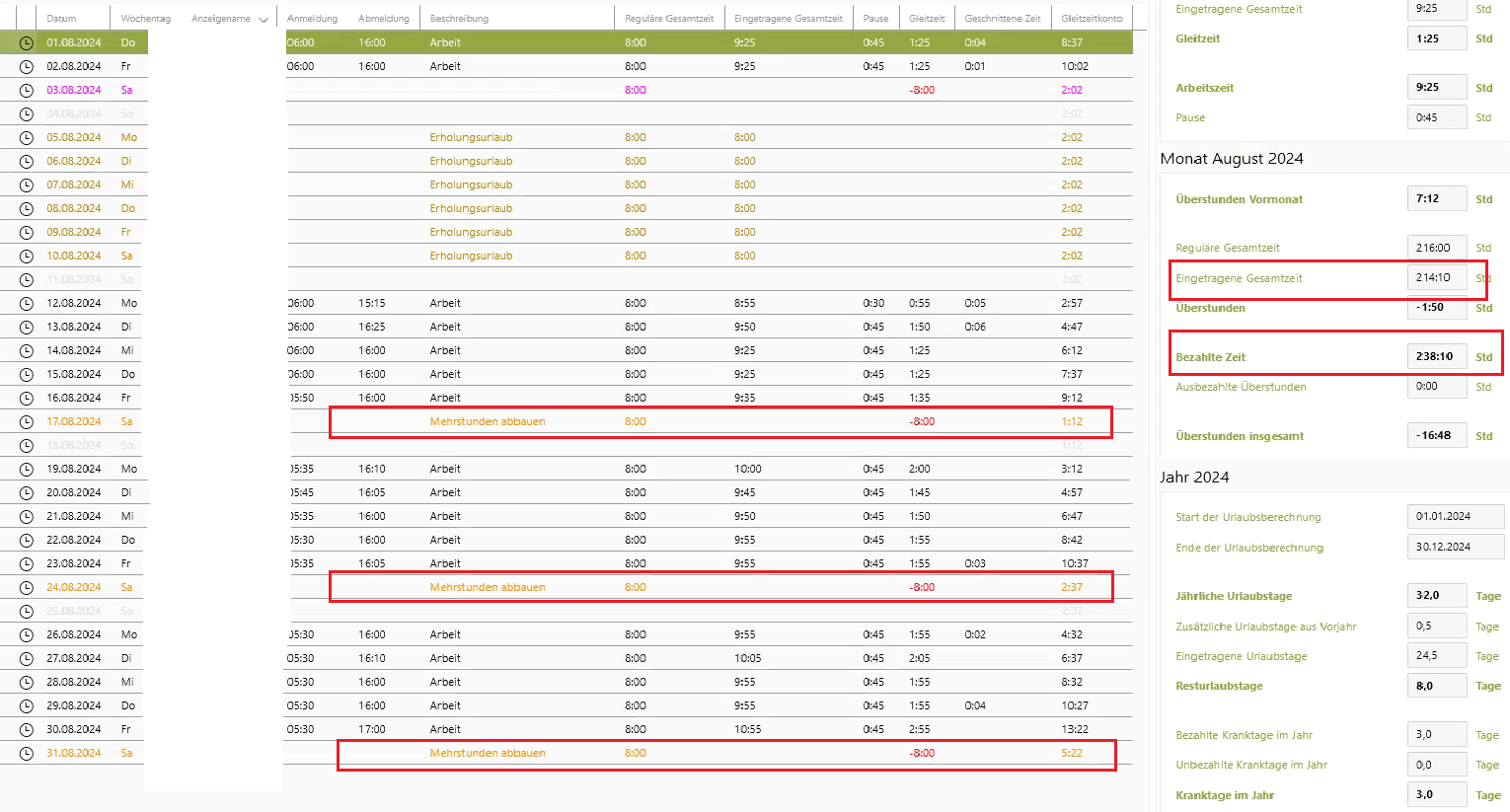Click the Bezahlte Zeit field showing 238:10
Viewport: 1510px width, 812px height.
[x=1436, y=357]
